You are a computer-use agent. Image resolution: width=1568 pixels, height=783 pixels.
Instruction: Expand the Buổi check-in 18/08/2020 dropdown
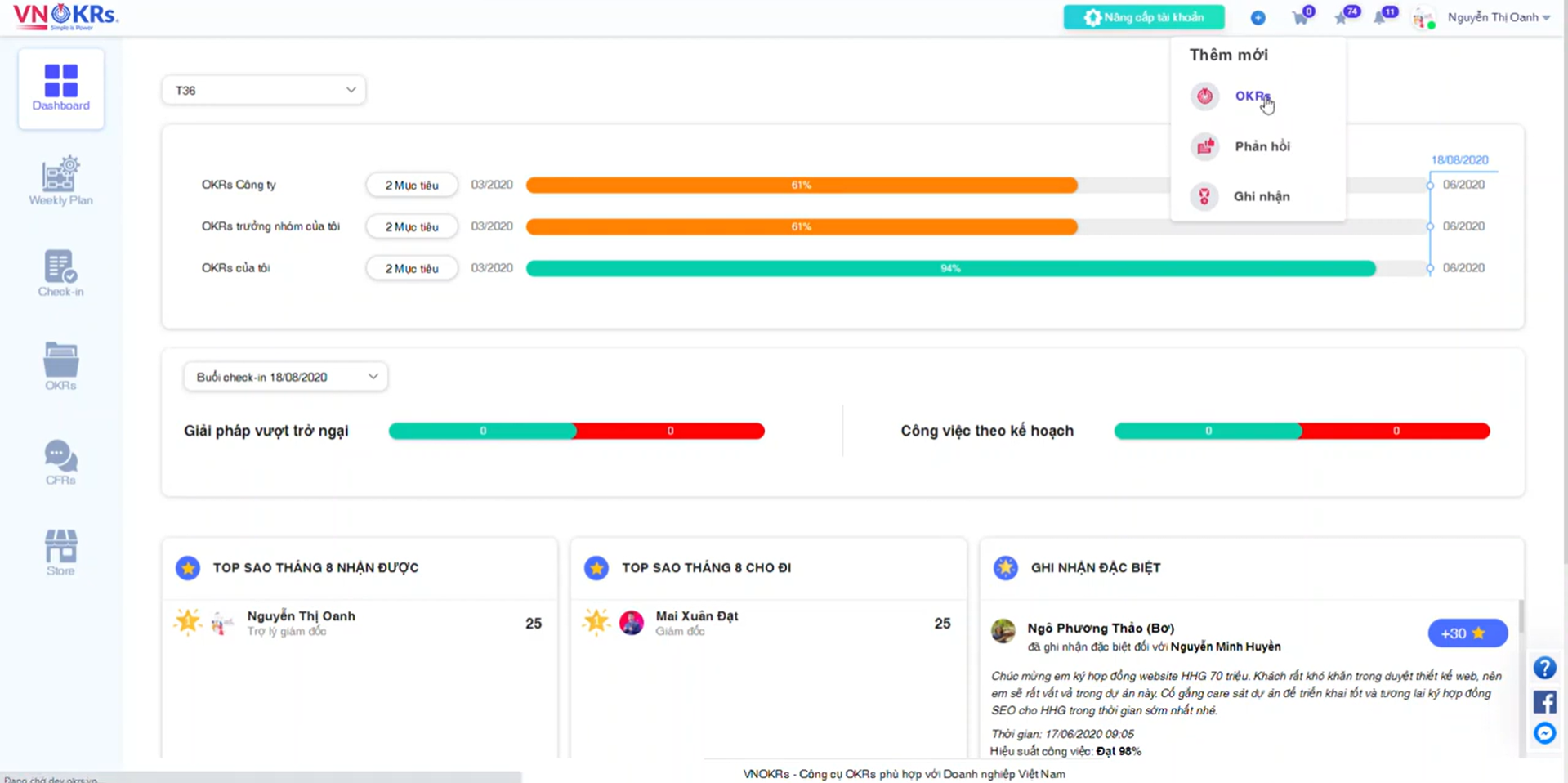point(286,377)
